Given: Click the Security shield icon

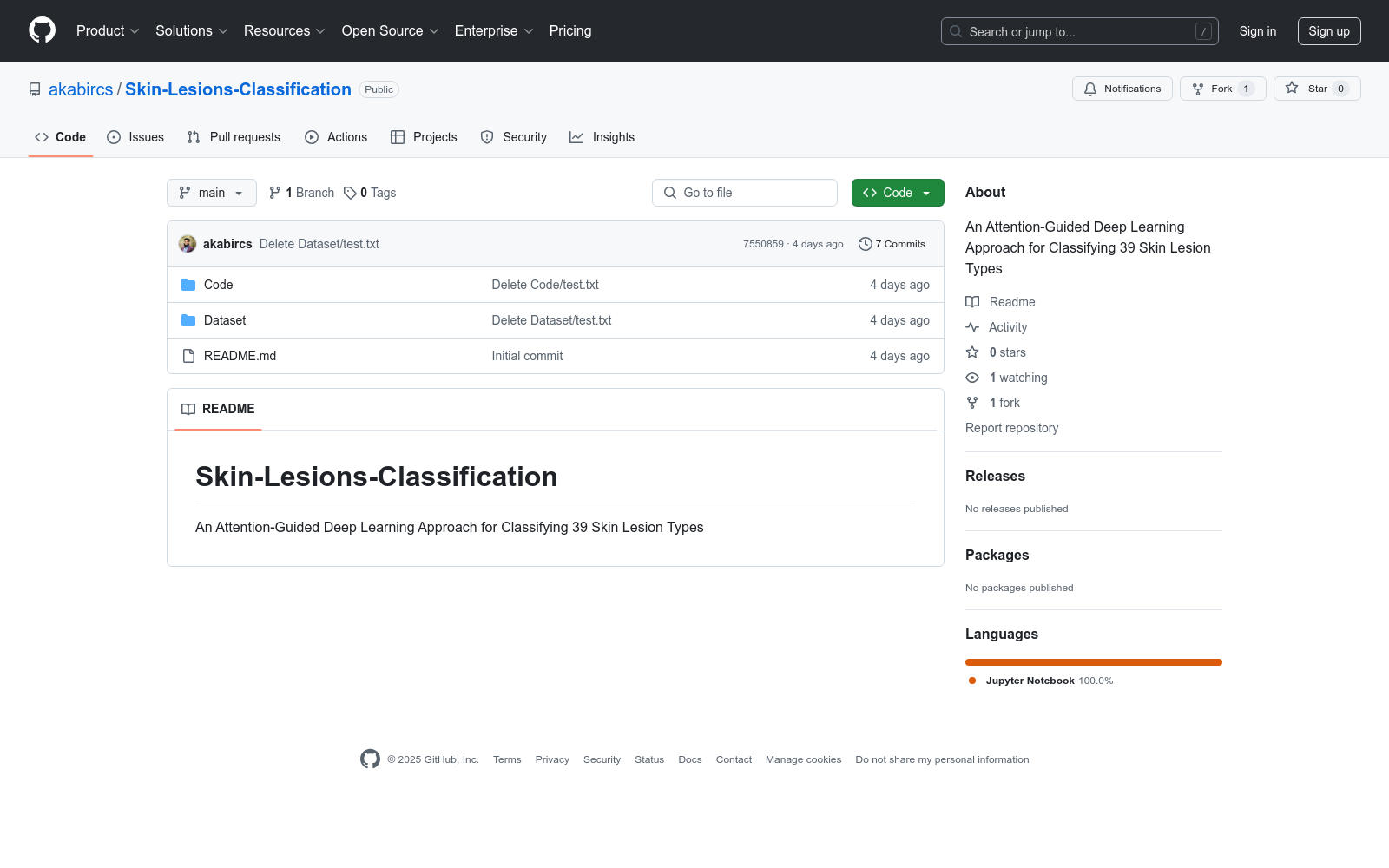Looking at the screenshot, I should (487, 137).
